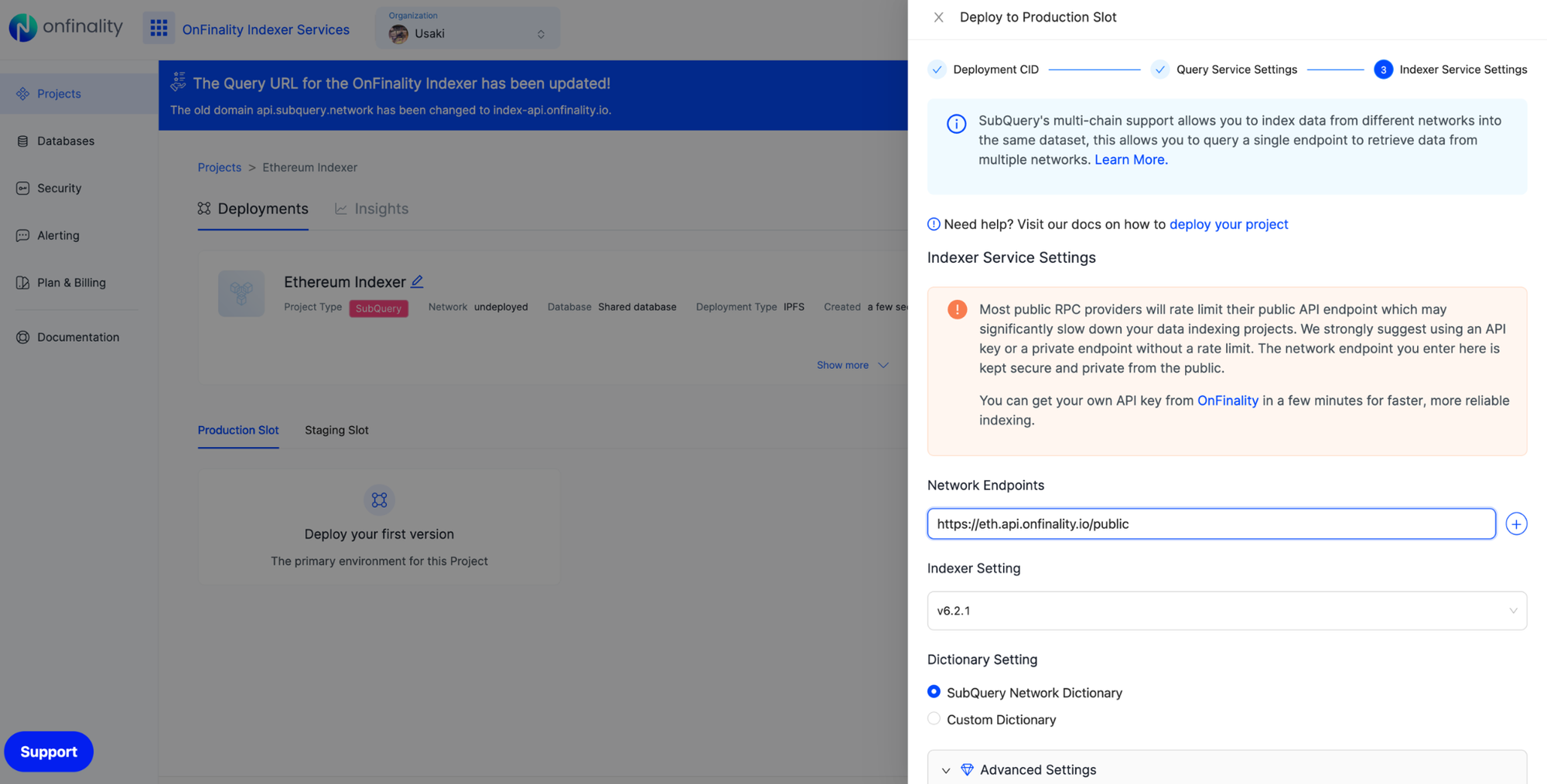The image size is (1547, 784).
Task: Open the OnFinality app grid launcher
Action: [159, 28]
